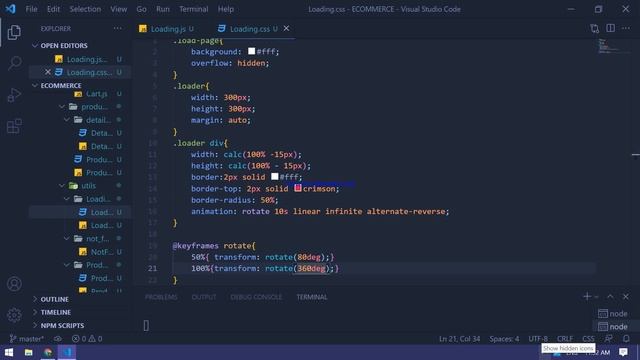Collapse the utils folder
Screen dimensions: 640x360
62,186
